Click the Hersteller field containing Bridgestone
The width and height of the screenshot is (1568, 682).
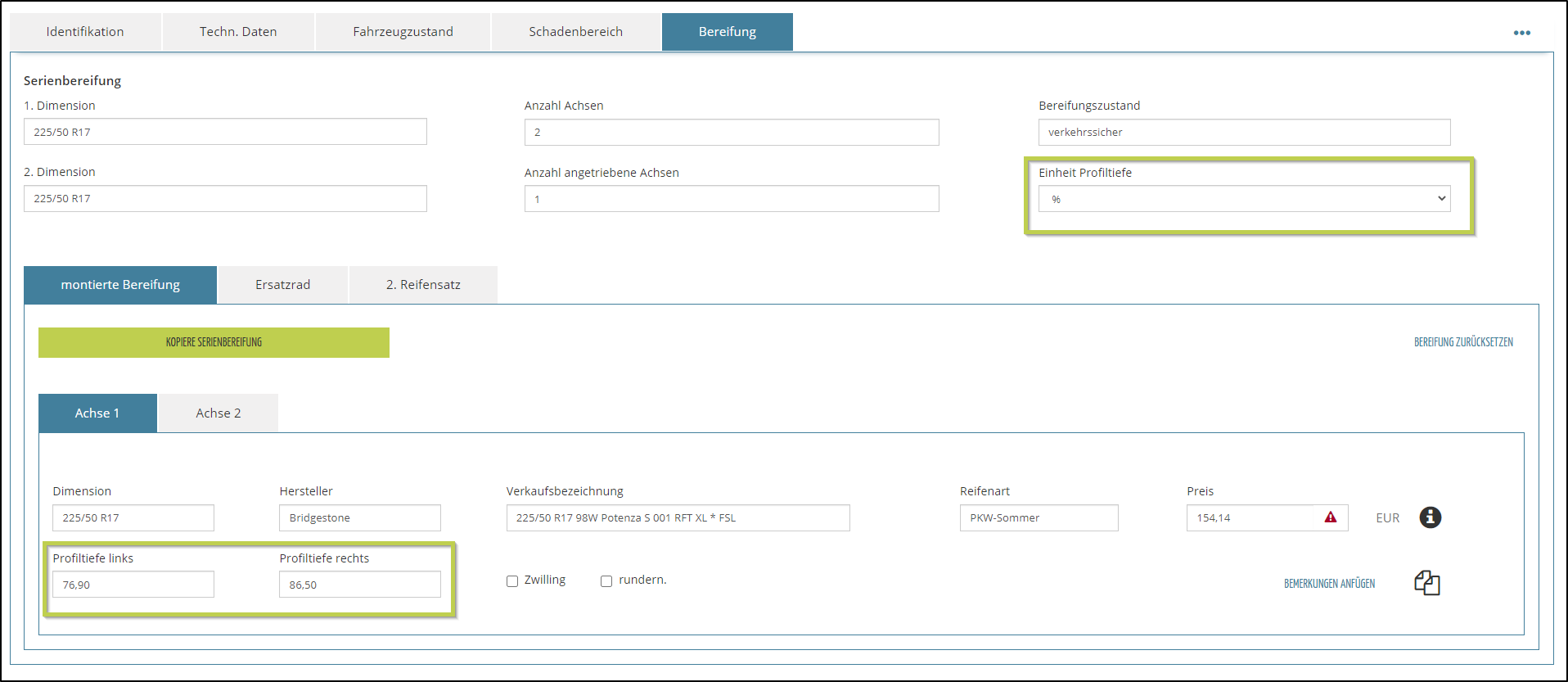(x=359, y=517)
